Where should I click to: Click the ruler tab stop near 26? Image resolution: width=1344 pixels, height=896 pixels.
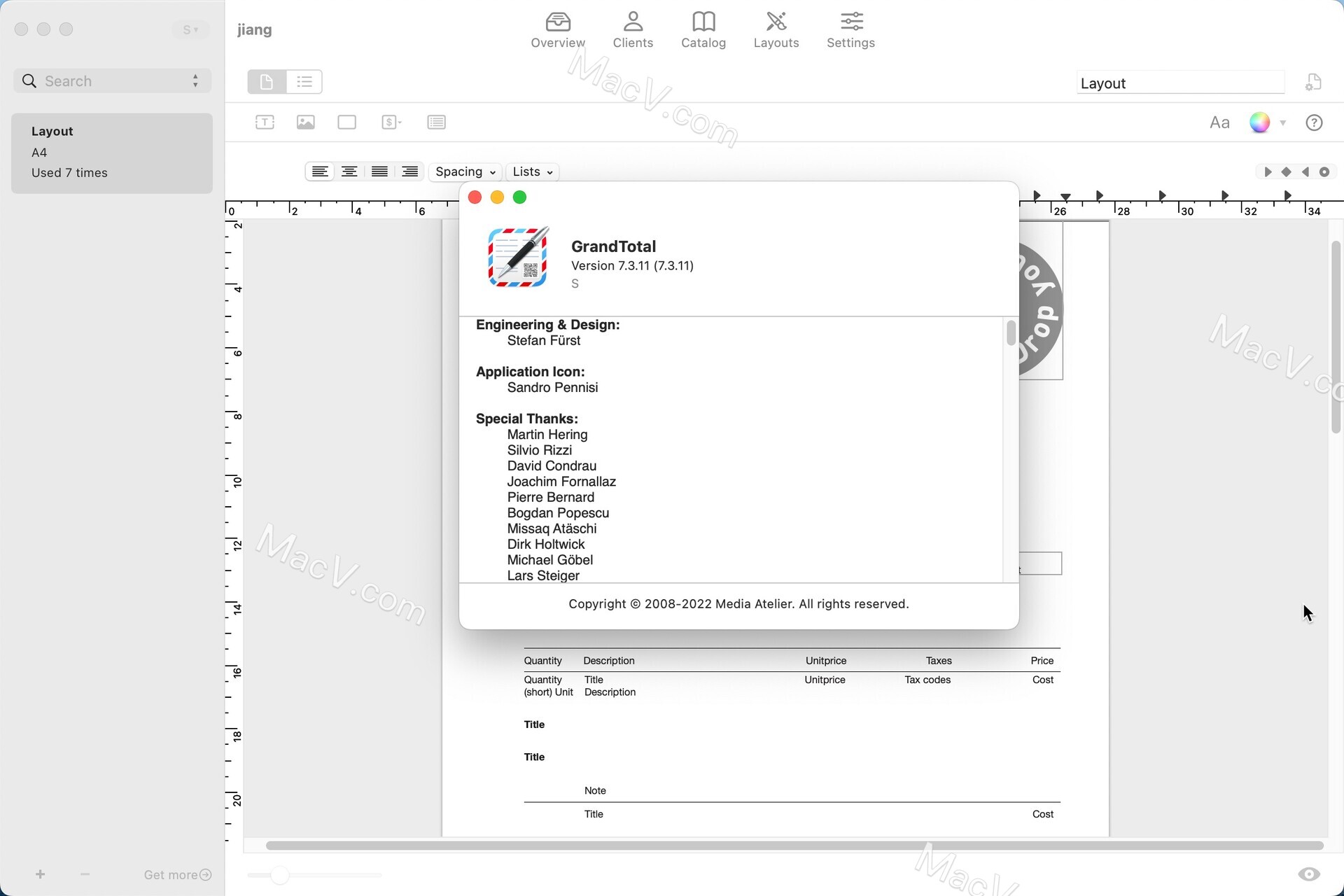click(1065, 197)
